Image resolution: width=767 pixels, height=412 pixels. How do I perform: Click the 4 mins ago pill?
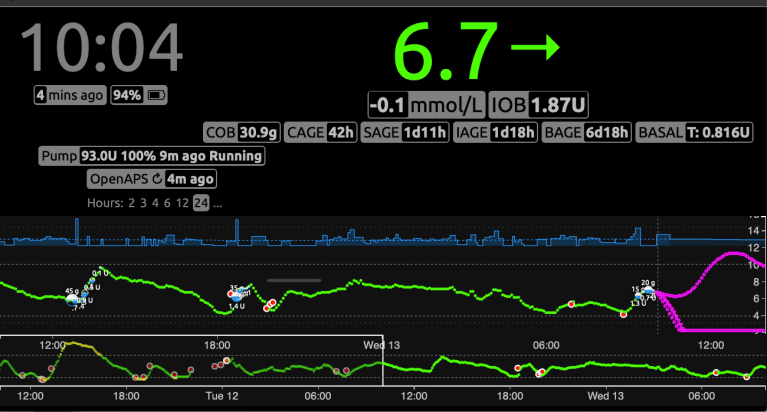pyautogui.click(x=70, y=95)
